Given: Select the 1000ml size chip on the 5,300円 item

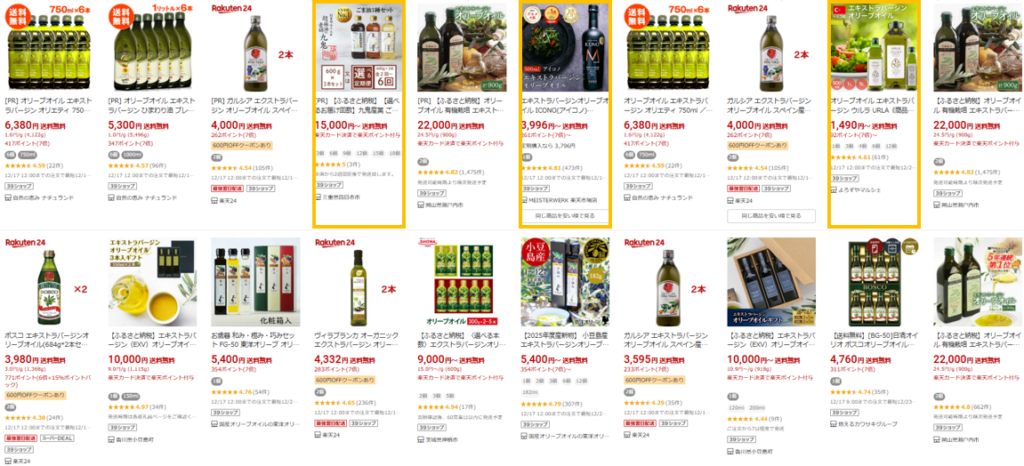Looking at the screenshot, I should tap(133, 155).
